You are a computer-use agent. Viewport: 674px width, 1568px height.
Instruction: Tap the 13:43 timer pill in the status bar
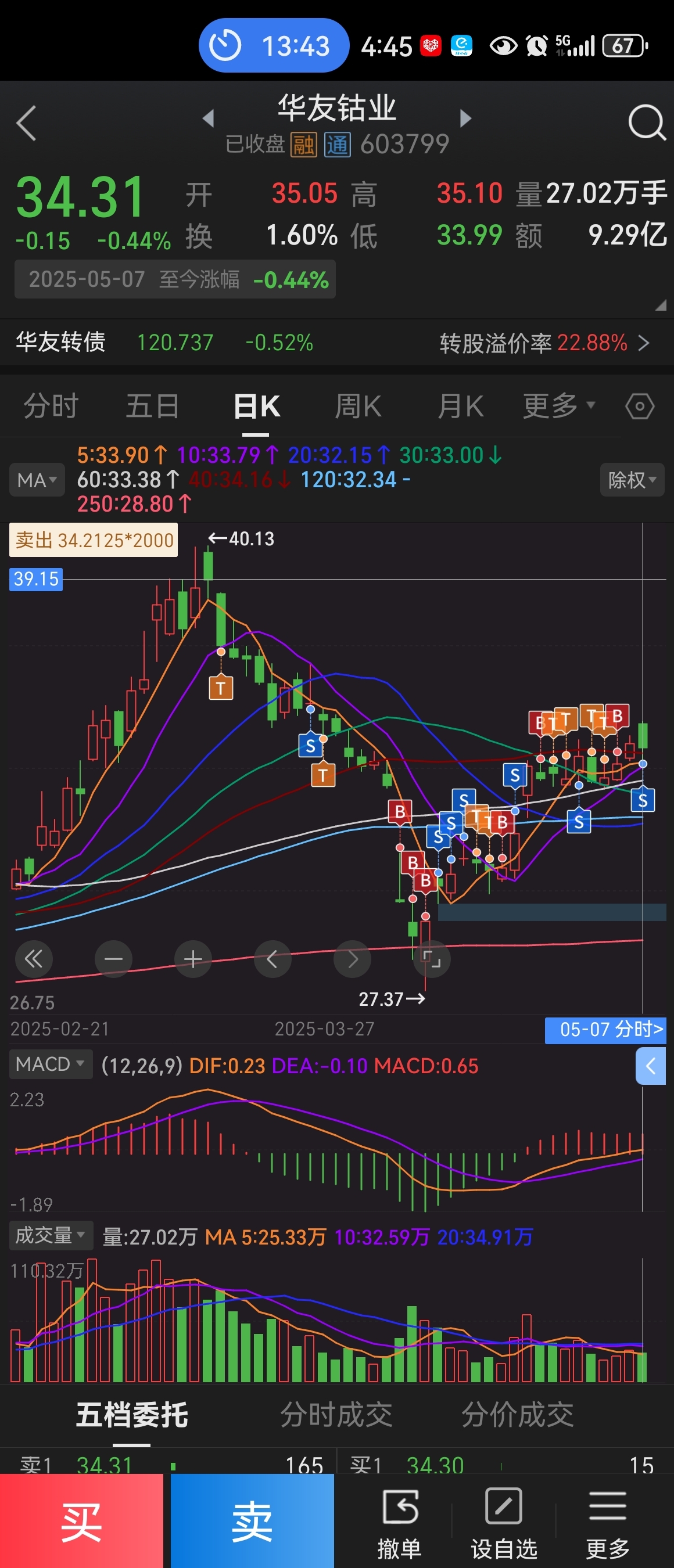pyautogui.click(x=274, y=46)
